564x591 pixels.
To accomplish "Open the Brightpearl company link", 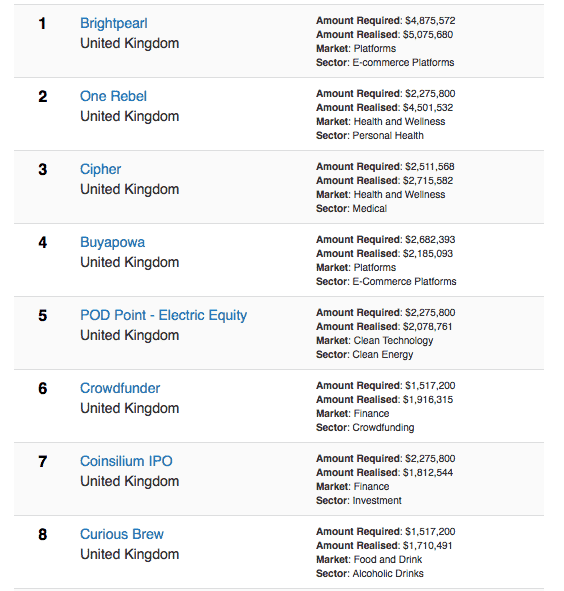I will (113, 24).
